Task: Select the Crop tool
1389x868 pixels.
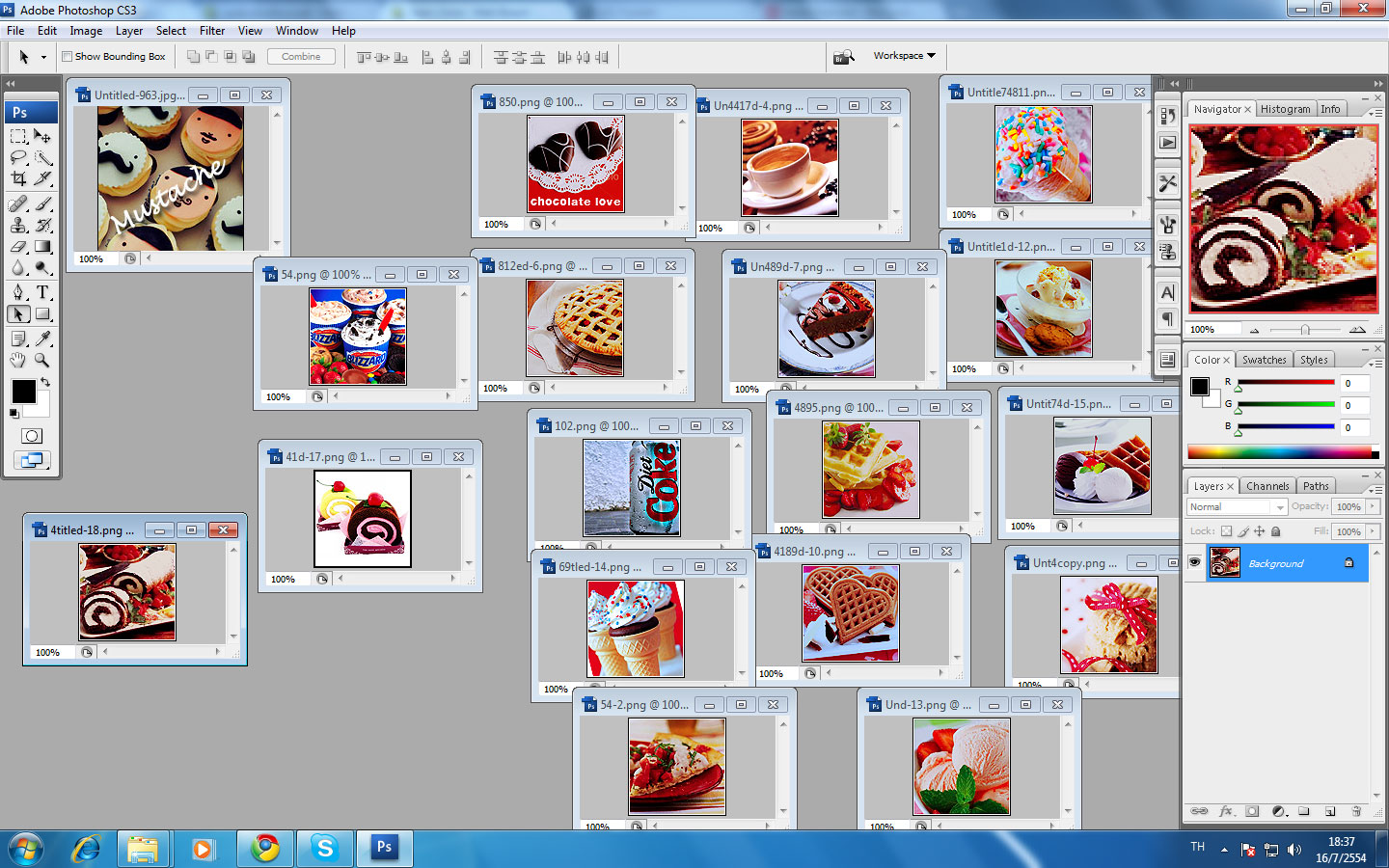Action: 18,178
